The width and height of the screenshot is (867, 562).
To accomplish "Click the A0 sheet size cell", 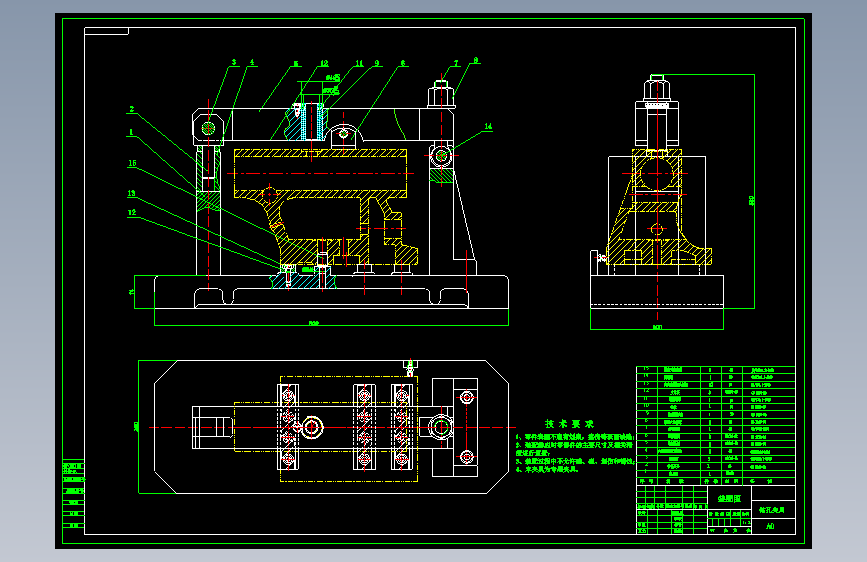I will pos(773,526).
